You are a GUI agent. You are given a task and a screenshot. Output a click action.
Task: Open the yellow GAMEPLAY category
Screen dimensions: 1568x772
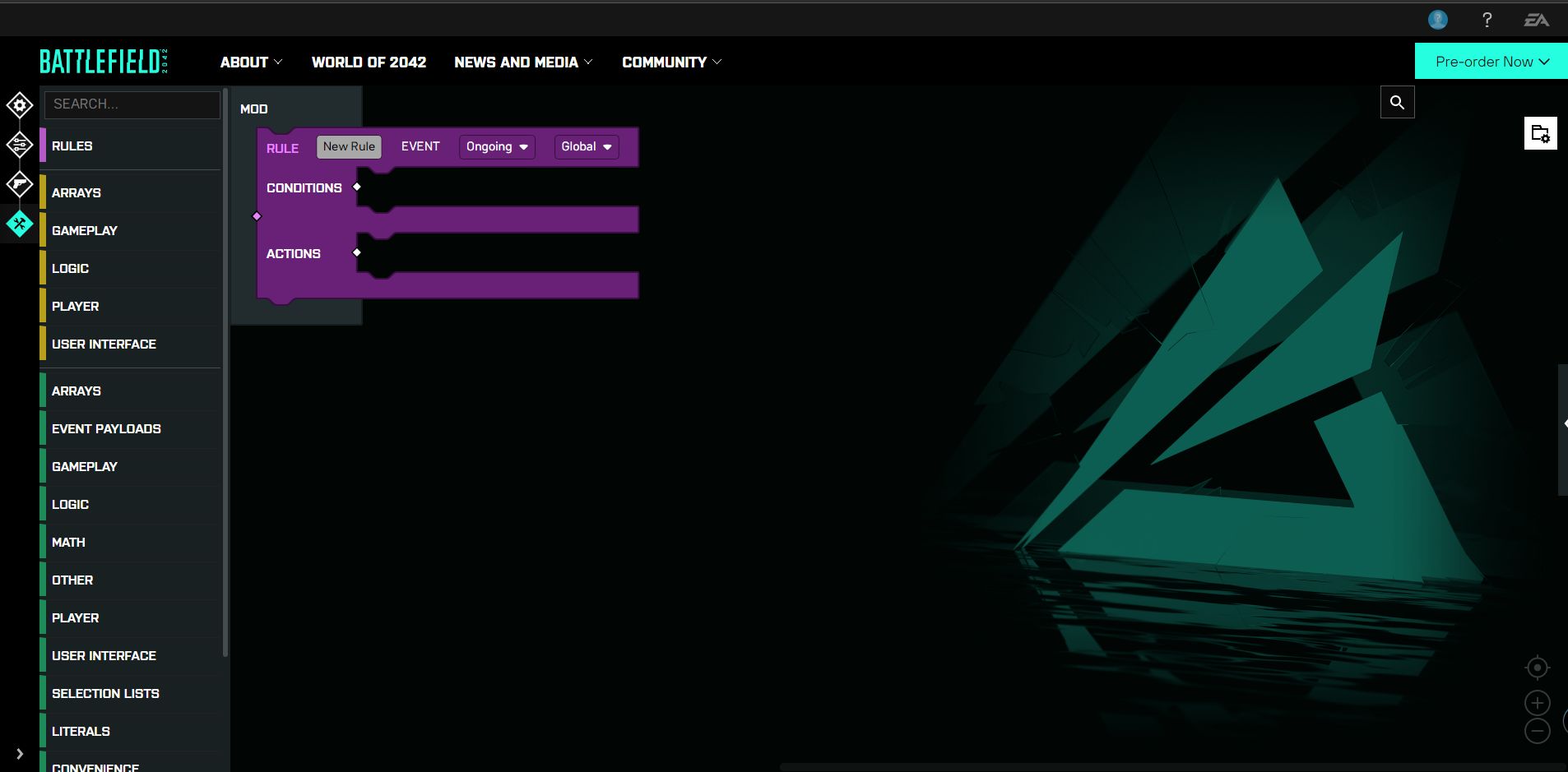[x=130, y=230]
